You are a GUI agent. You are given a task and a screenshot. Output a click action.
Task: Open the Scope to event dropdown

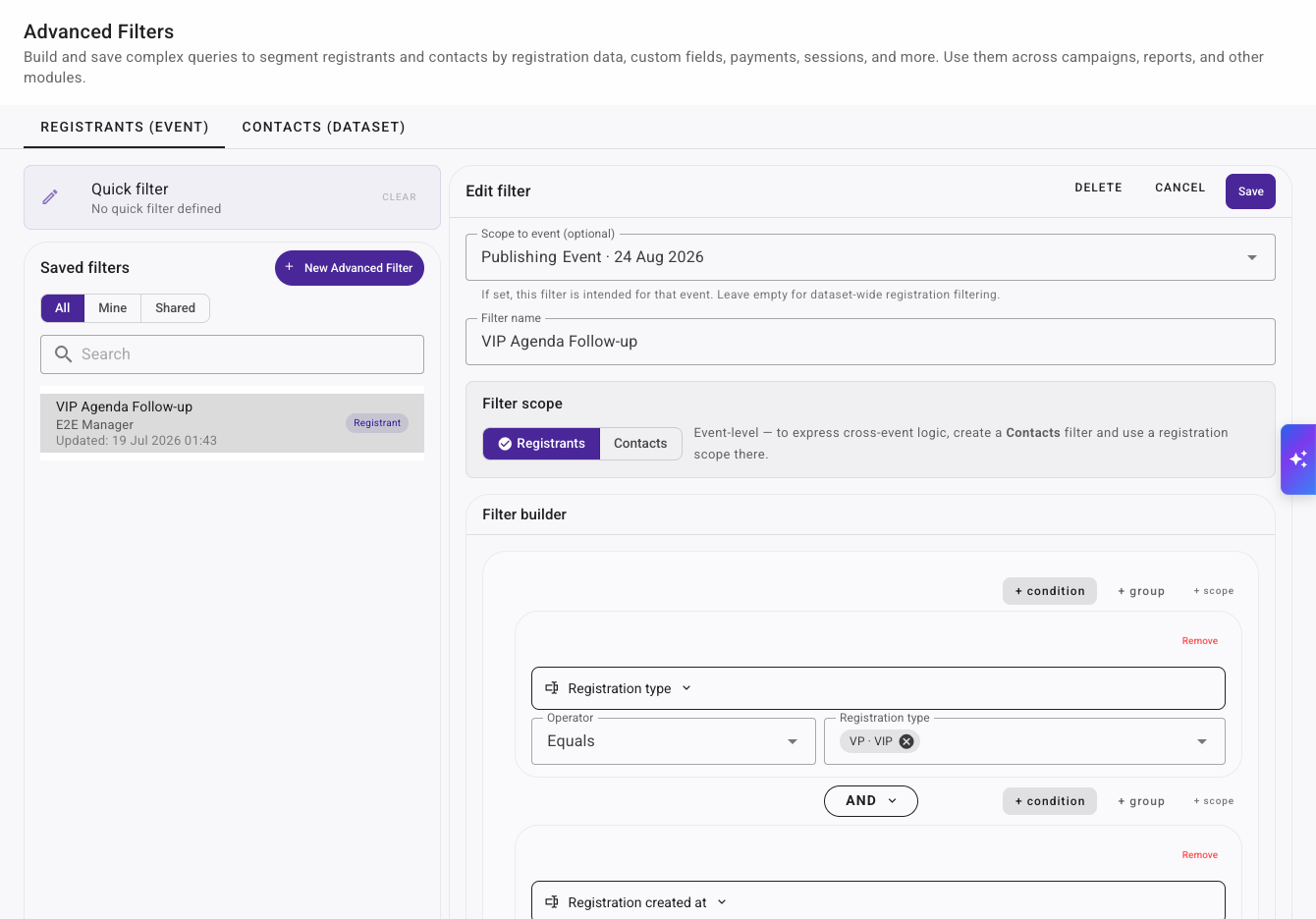coord(870,257)
